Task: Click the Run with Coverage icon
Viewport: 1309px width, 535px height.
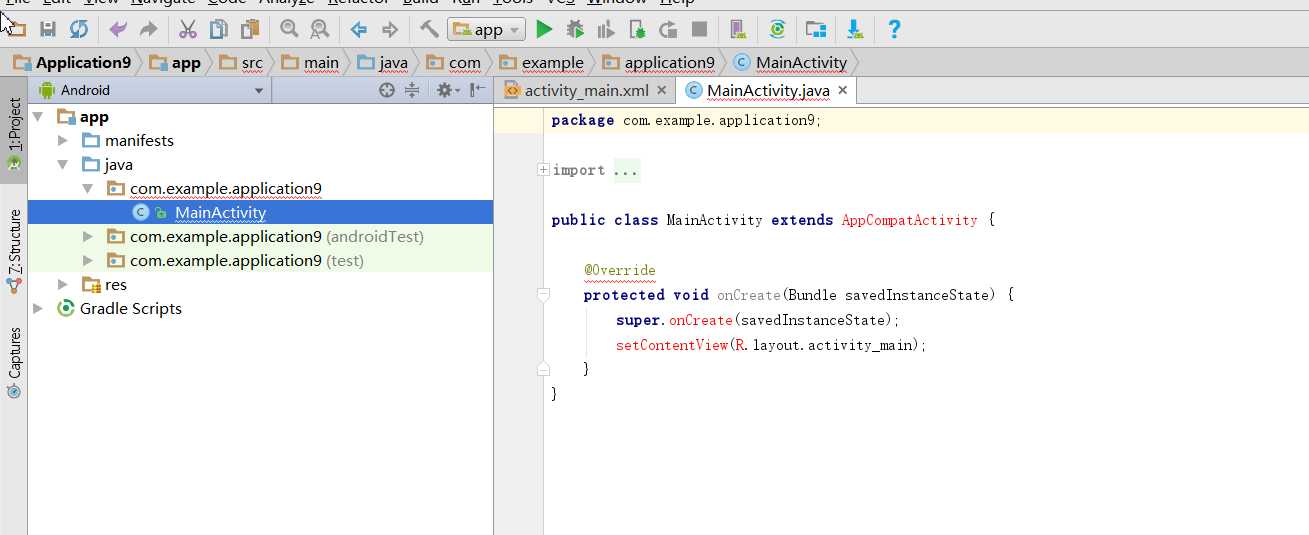Action: point(605,29)
